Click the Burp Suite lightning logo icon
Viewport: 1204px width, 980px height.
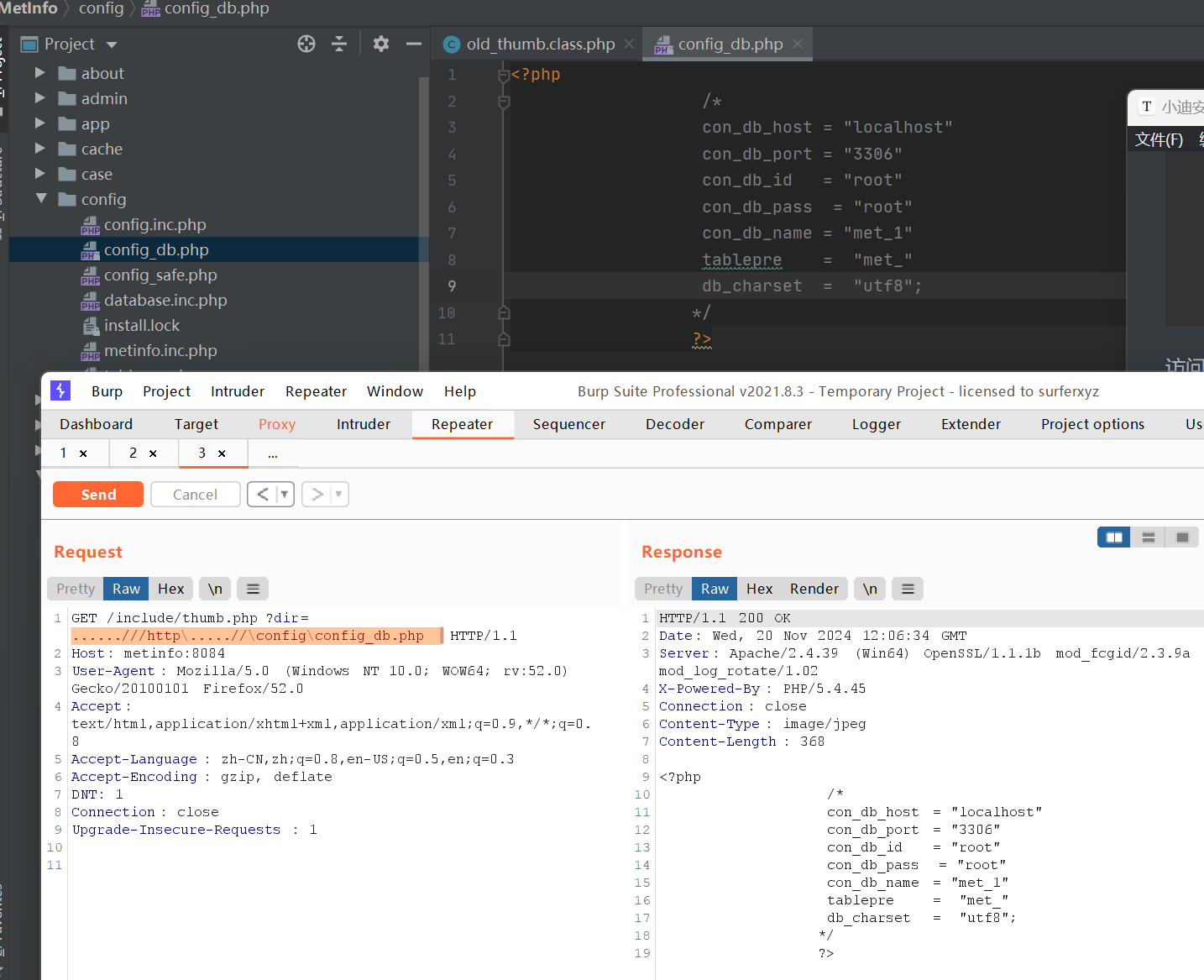60,390
